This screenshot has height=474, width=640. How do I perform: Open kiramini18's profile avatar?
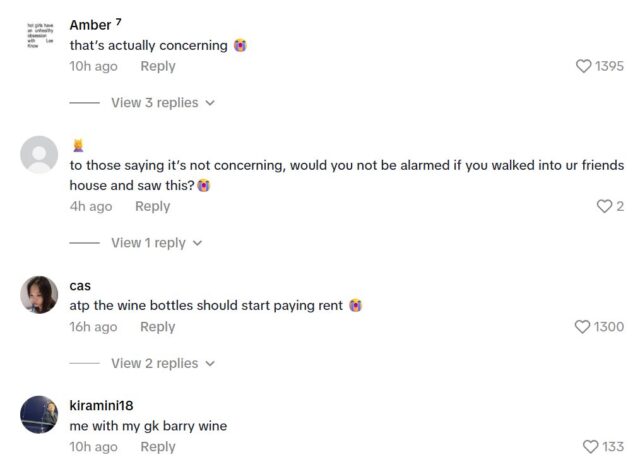(x=39, y=414)
